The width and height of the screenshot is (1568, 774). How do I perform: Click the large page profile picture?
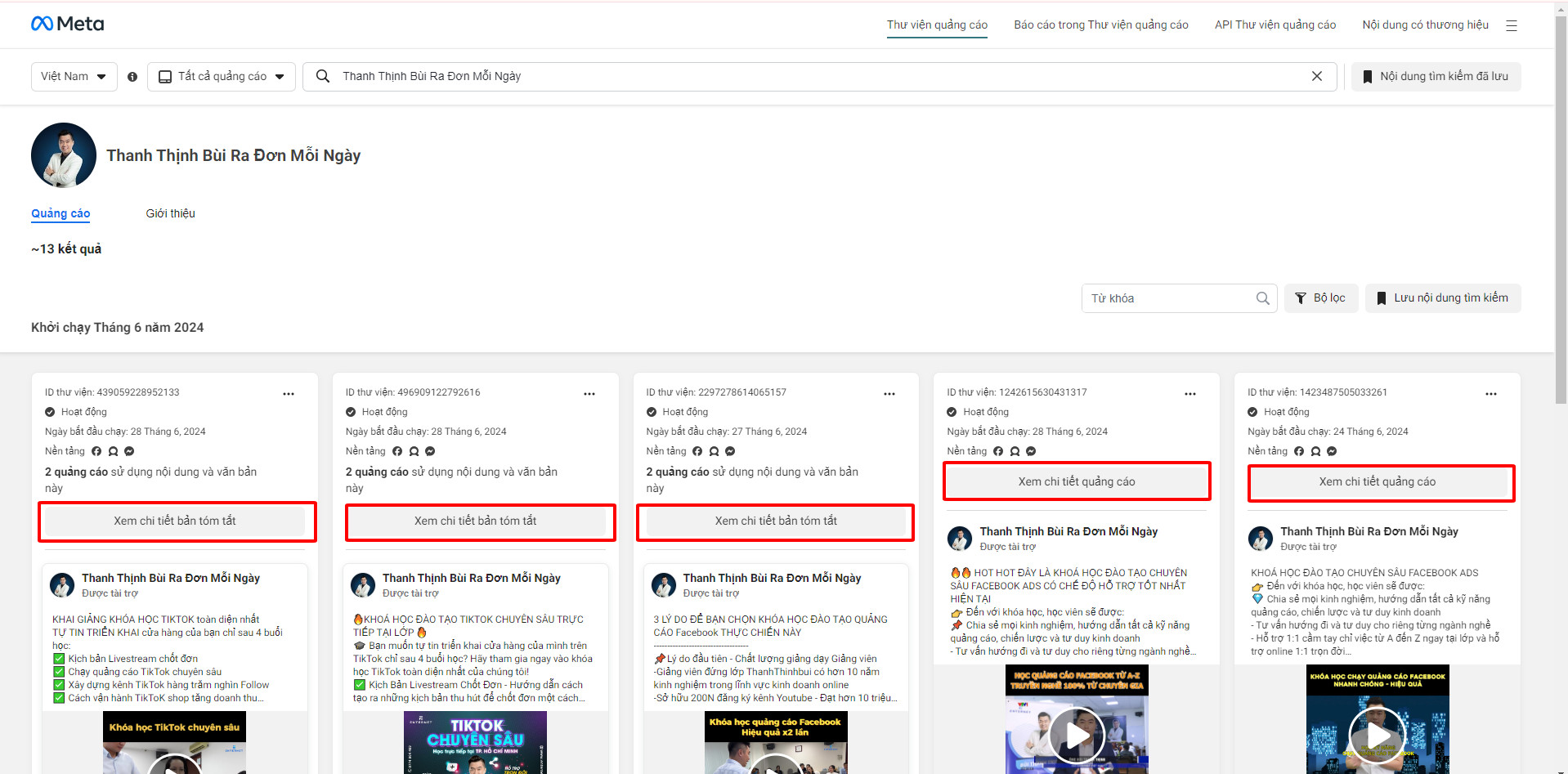(x=64, y=155)
